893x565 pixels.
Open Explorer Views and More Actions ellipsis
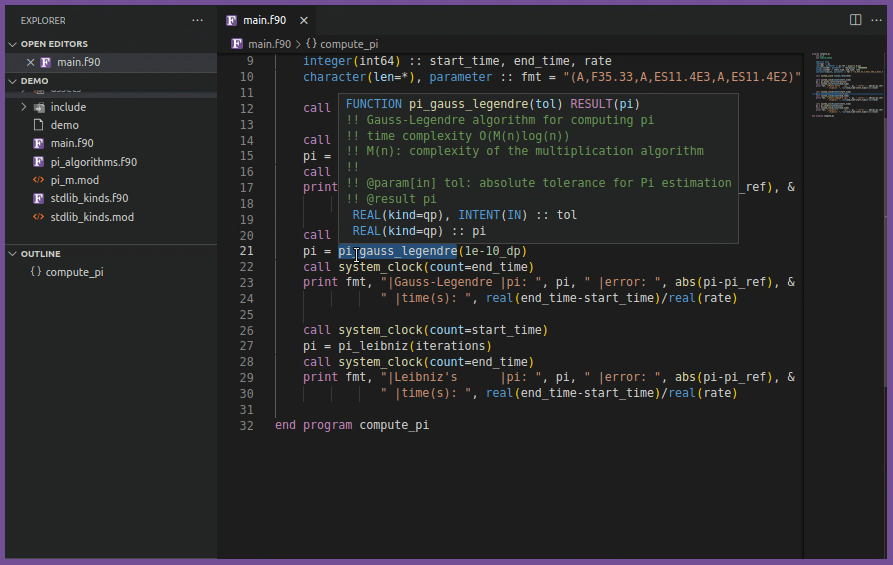coord(198,20)
